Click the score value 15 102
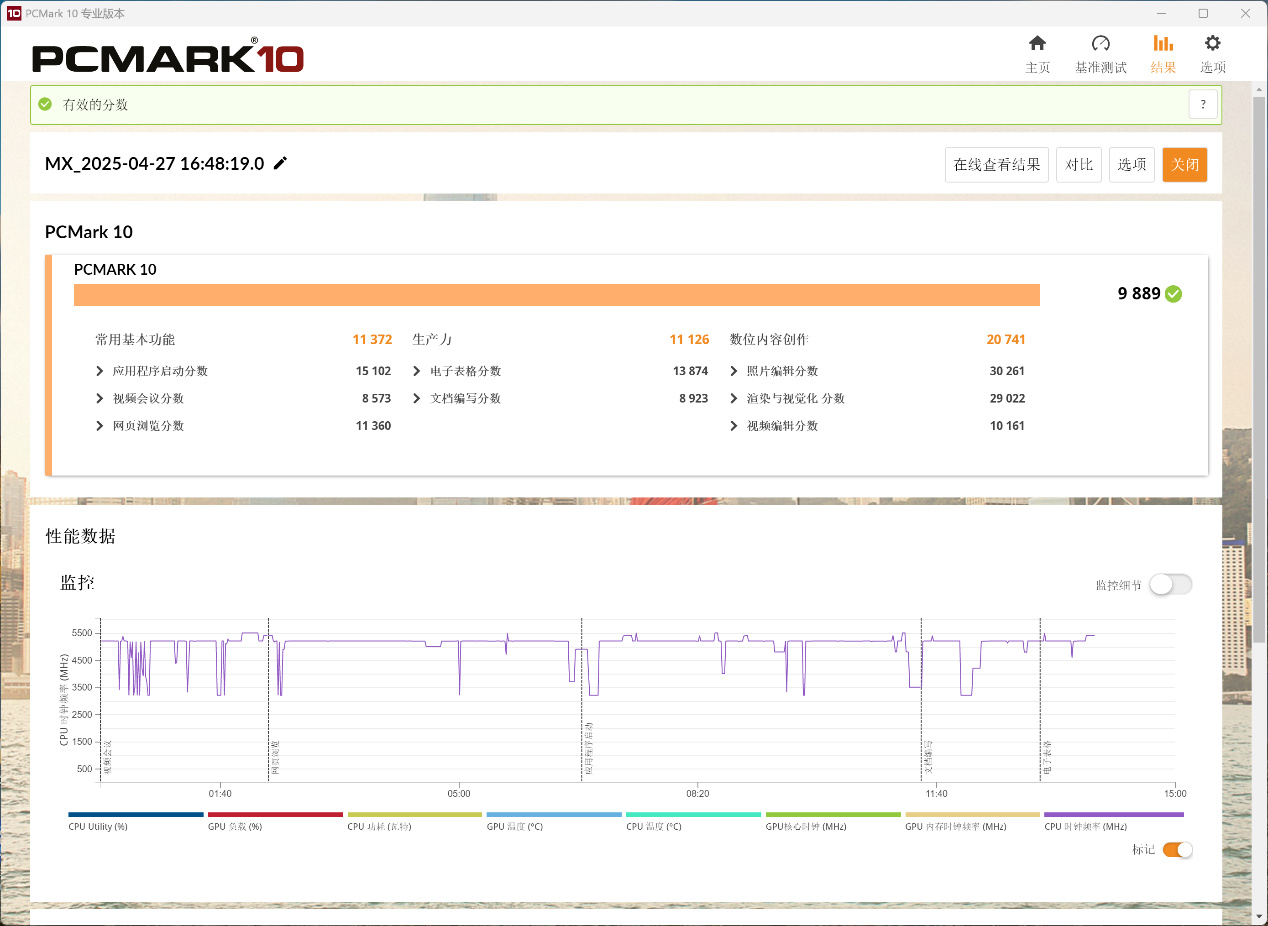The height and width of the screenshot is (926, 1268). [x=373, y=371]
